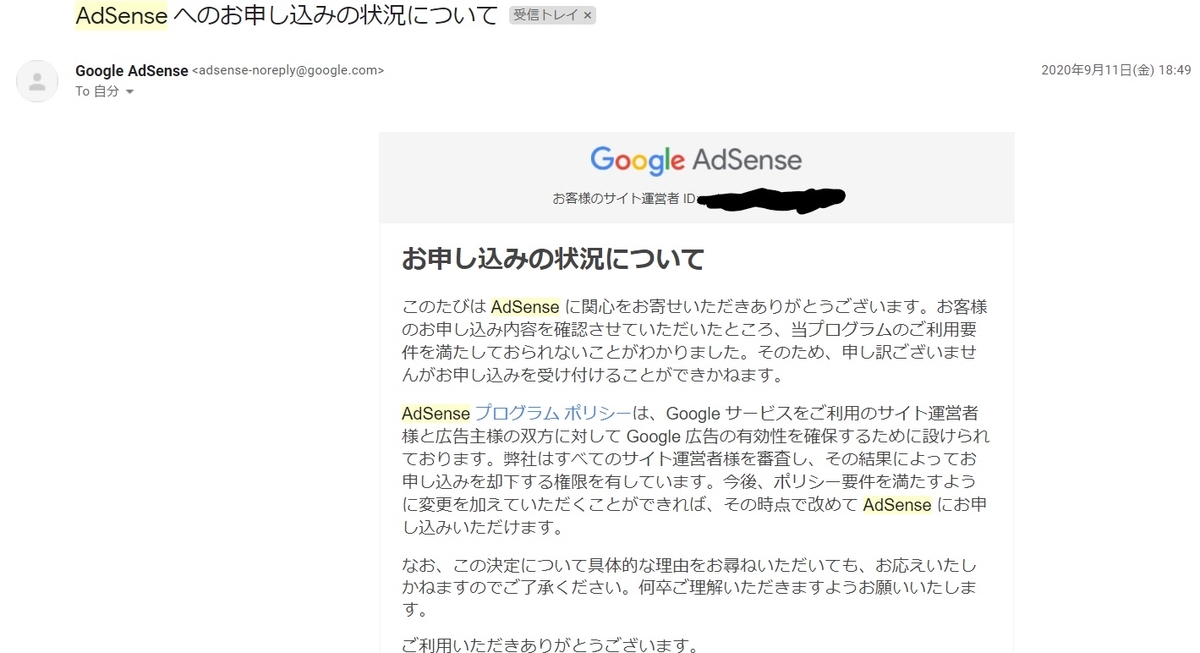The image size is (1200, 653).
Task: Click the date 2020年9月11日(金) 18:49
Action: (x=1116, y=70)
